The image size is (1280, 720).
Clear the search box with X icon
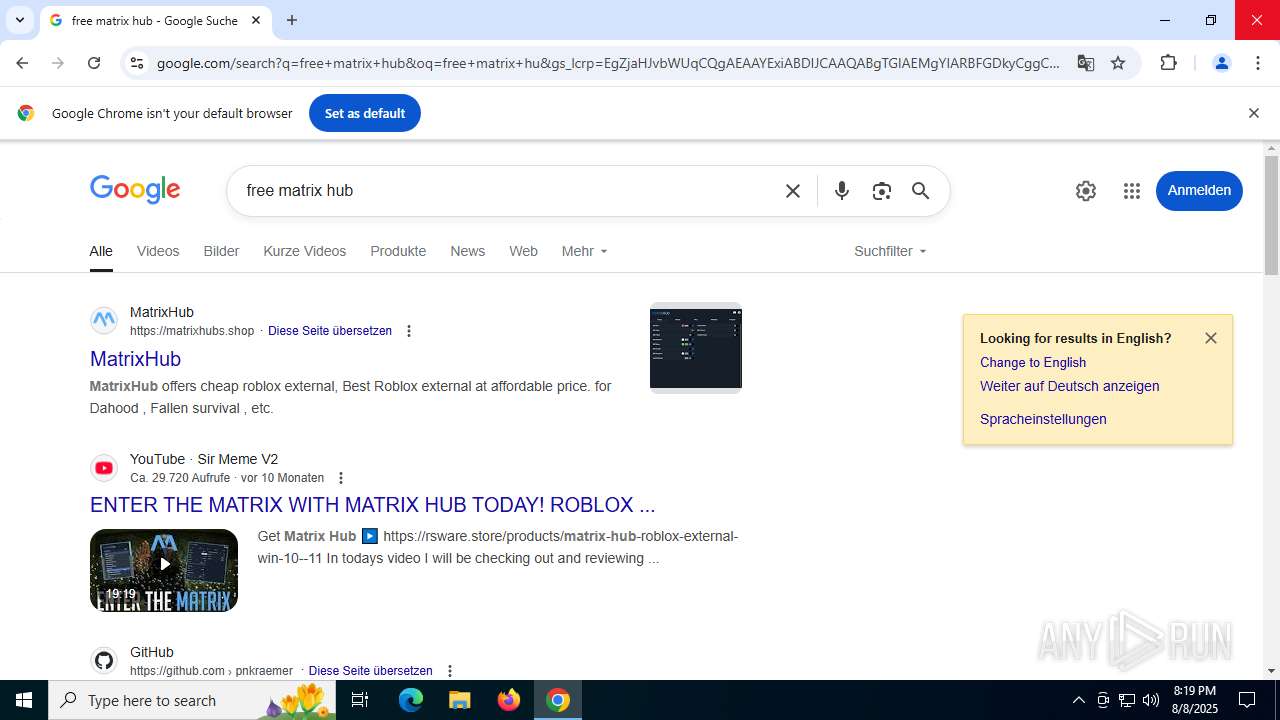click(x=793, y=191)
